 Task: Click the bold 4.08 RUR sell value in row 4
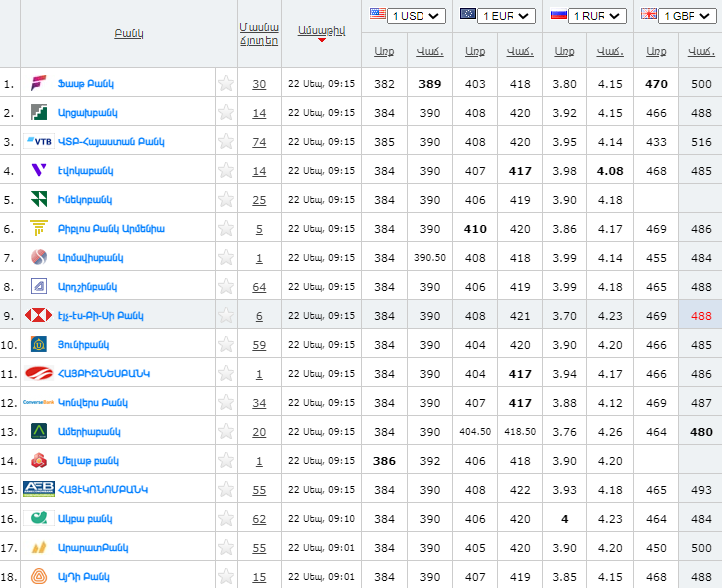[610, 171]
